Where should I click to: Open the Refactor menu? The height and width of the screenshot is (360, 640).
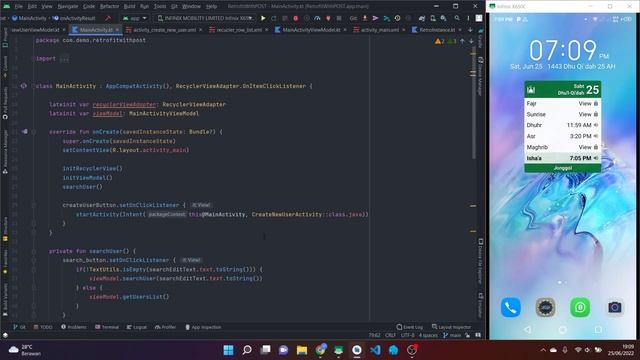(x=109, y=6)
